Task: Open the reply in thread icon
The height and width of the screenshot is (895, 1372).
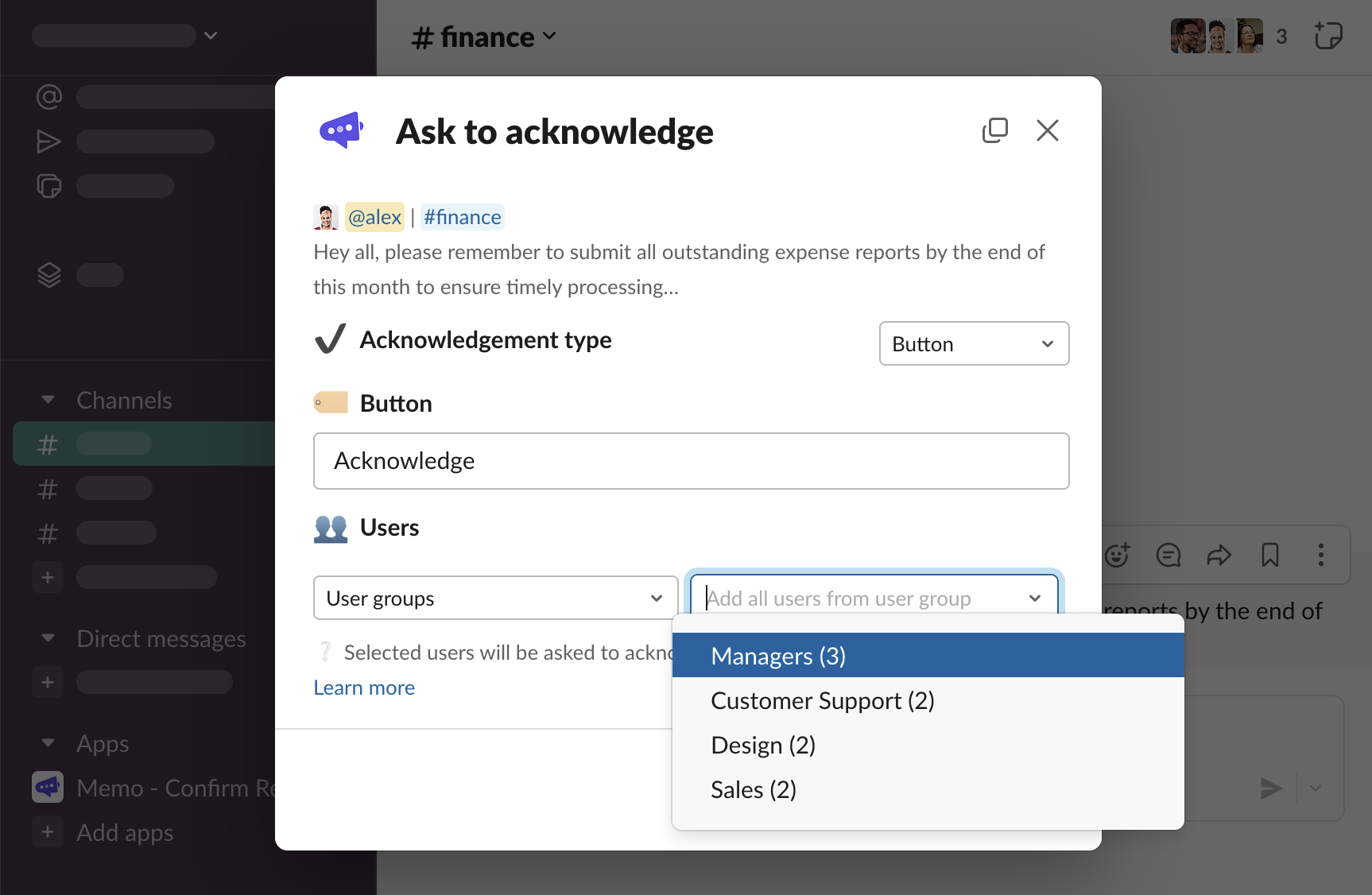Action: [1168, 555]
